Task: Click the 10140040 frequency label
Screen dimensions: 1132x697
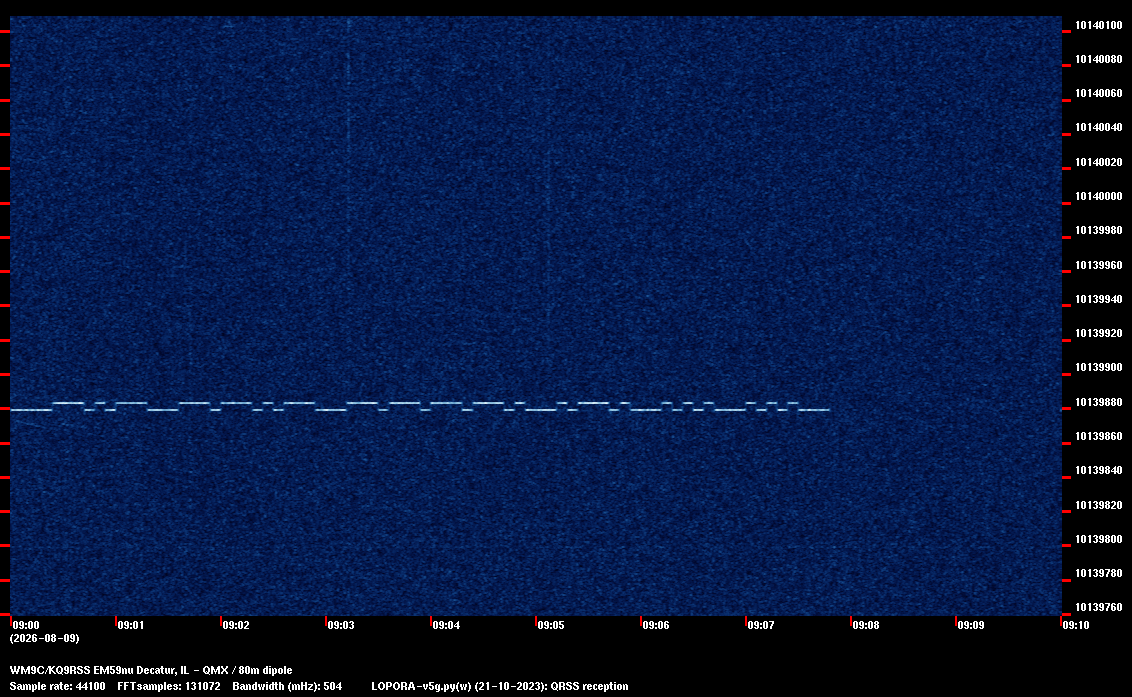Action: (1099, 127)
